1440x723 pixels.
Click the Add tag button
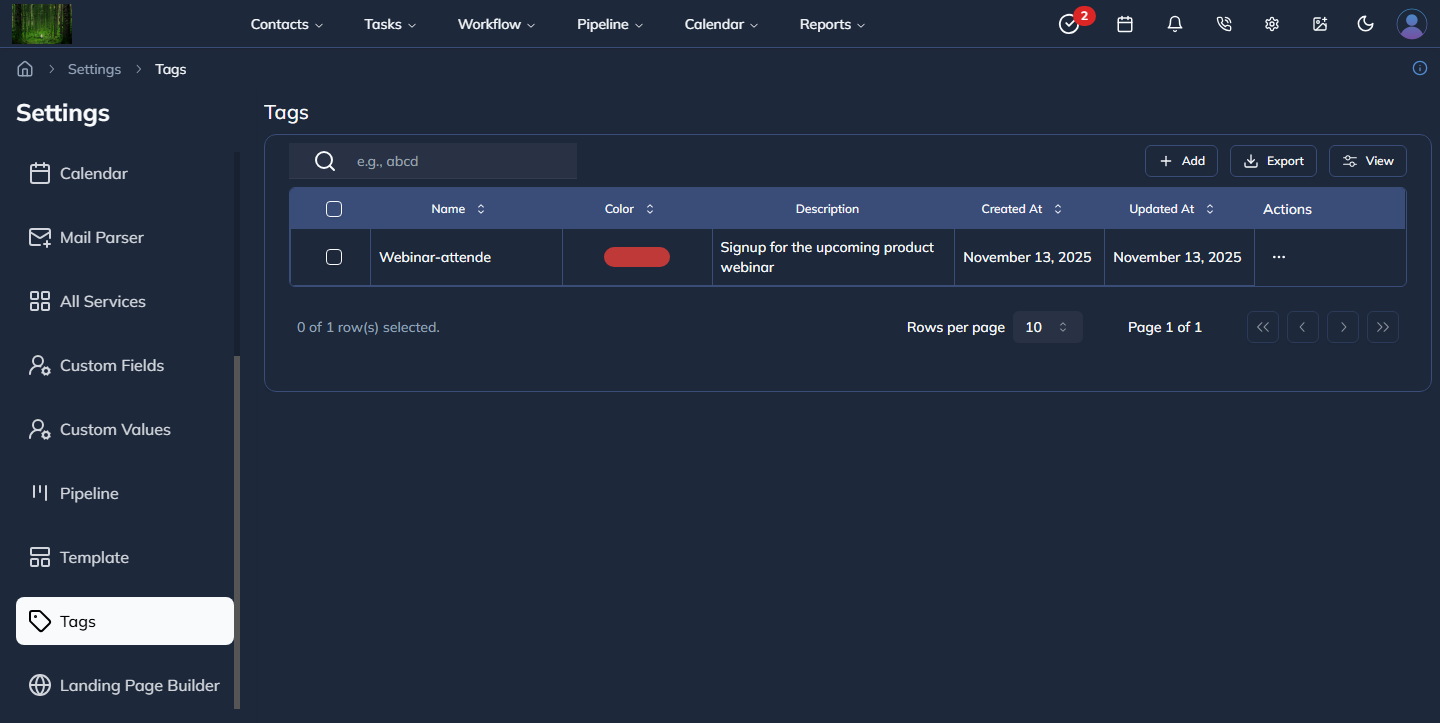pyautogui.click(x=1181, y=161)
